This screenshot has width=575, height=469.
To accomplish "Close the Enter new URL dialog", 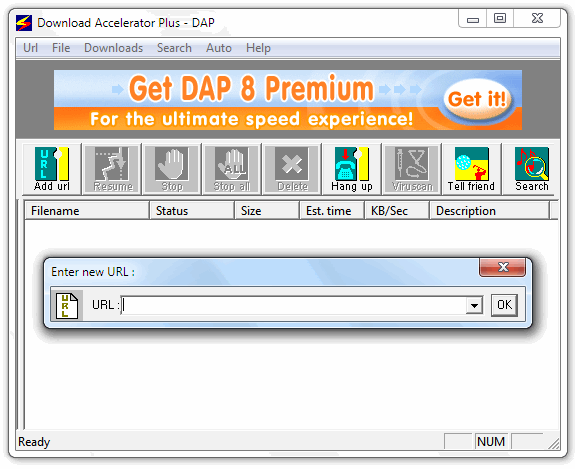I will click(x=502, y=267).
